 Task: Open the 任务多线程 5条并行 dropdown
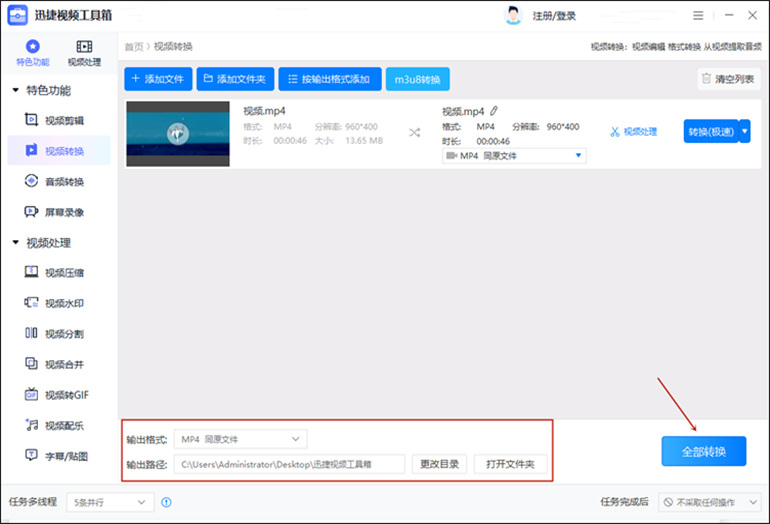110,502
